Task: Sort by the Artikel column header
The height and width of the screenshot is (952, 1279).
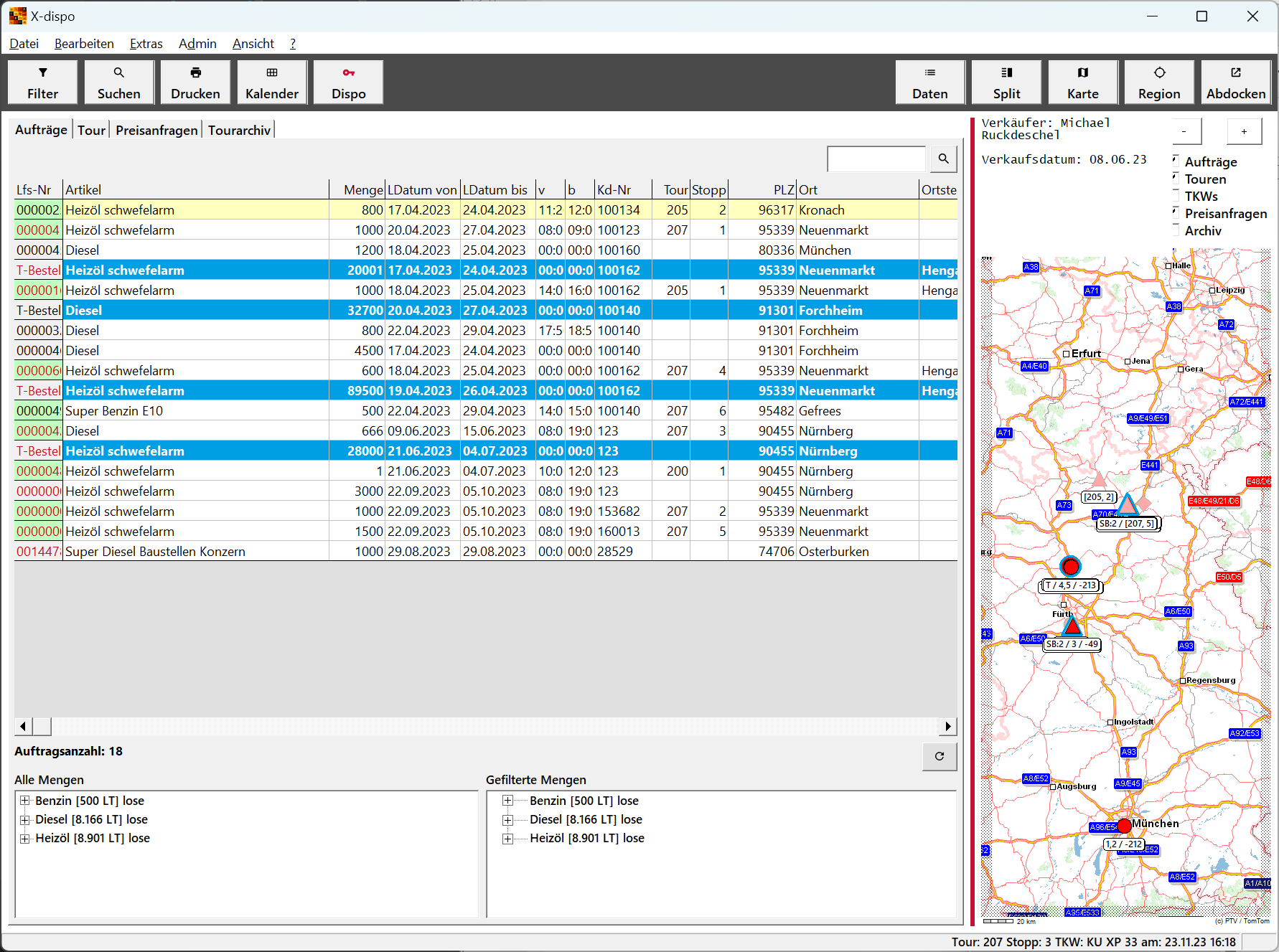Action: (195, 190)
